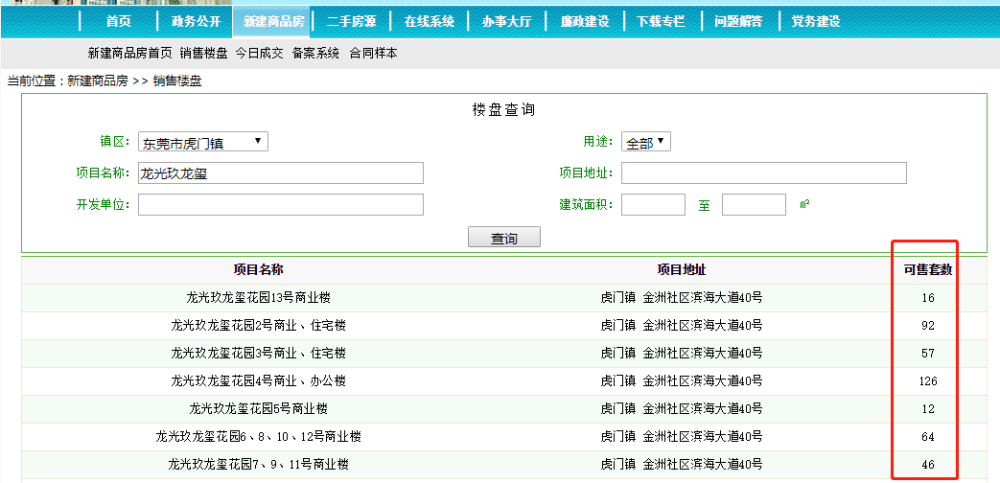The width and height of the screenshot is (1000, 483).
Task: Select 龙光玖龙玺花园4号商业、办公楼 project name
Action: click(x=258, y=381)
